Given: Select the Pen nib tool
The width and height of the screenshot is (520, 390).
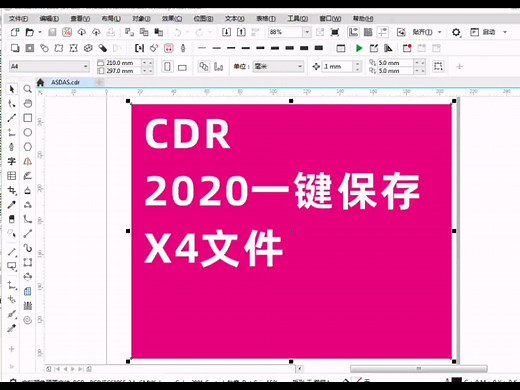Looking at the screenshot, I should coord(12,147).
